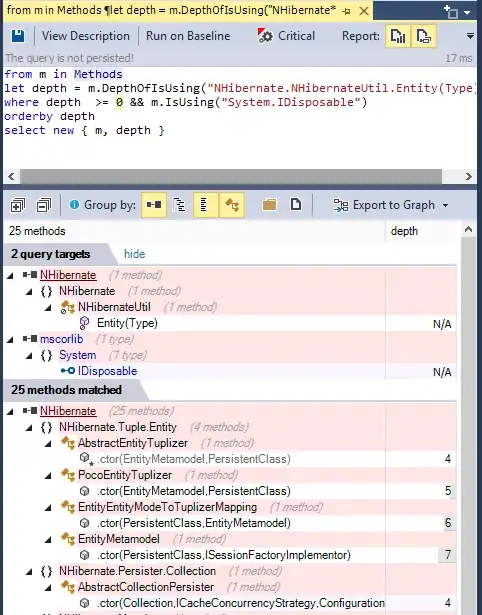Click the hide link beside query targets
482x615 pixels.
135,254
